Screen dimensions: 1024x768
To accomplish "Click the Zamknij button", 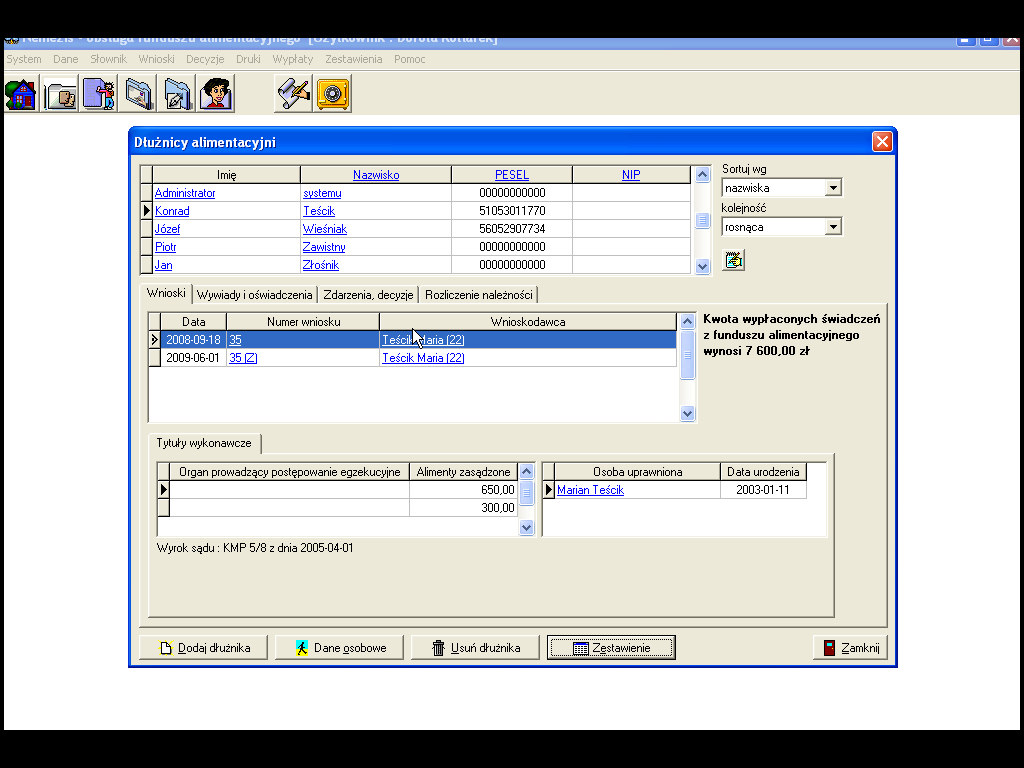I will pos(850,648).
